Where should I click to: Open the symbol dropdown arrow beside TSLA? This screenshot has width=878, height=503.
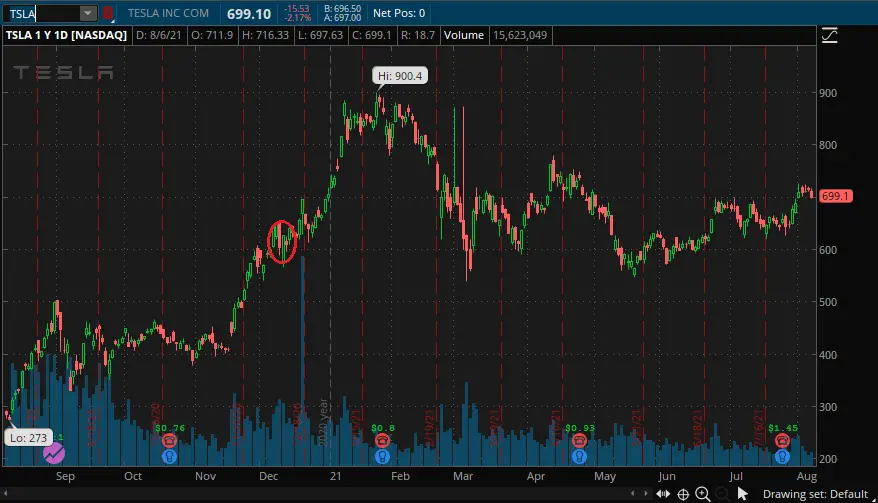point(87,13)
